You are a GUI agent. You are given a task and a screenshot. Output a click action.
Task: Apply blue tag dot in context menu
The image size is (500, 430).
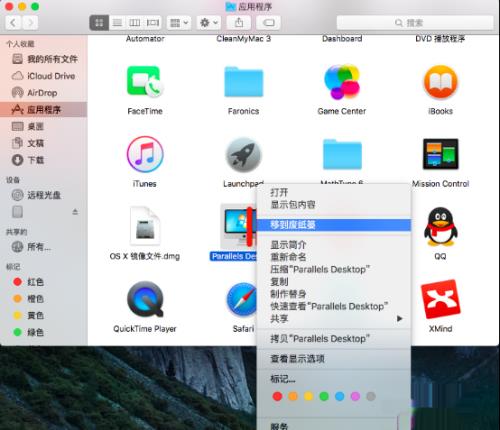pyautogui.click(x=340, y=396)
